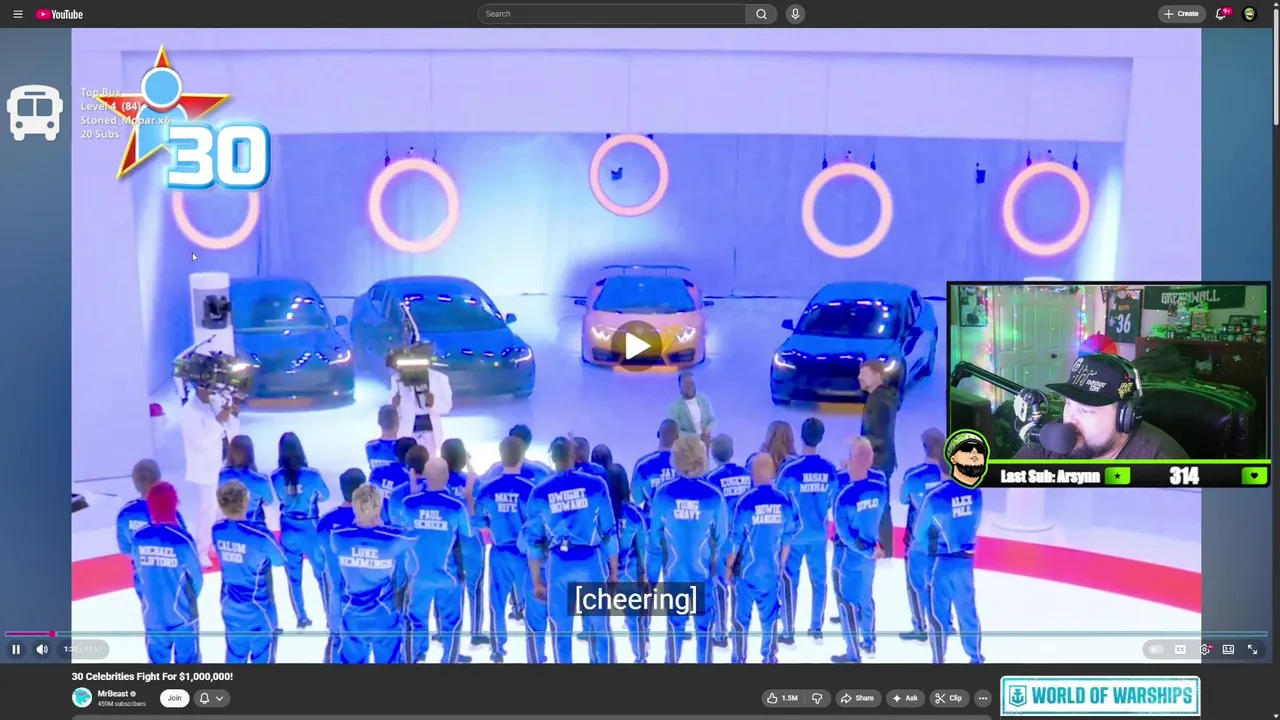Image resolution: width=1280 pixels, height=720 pixels.
Task: Click the Join membership button
Action: (174, 698)
